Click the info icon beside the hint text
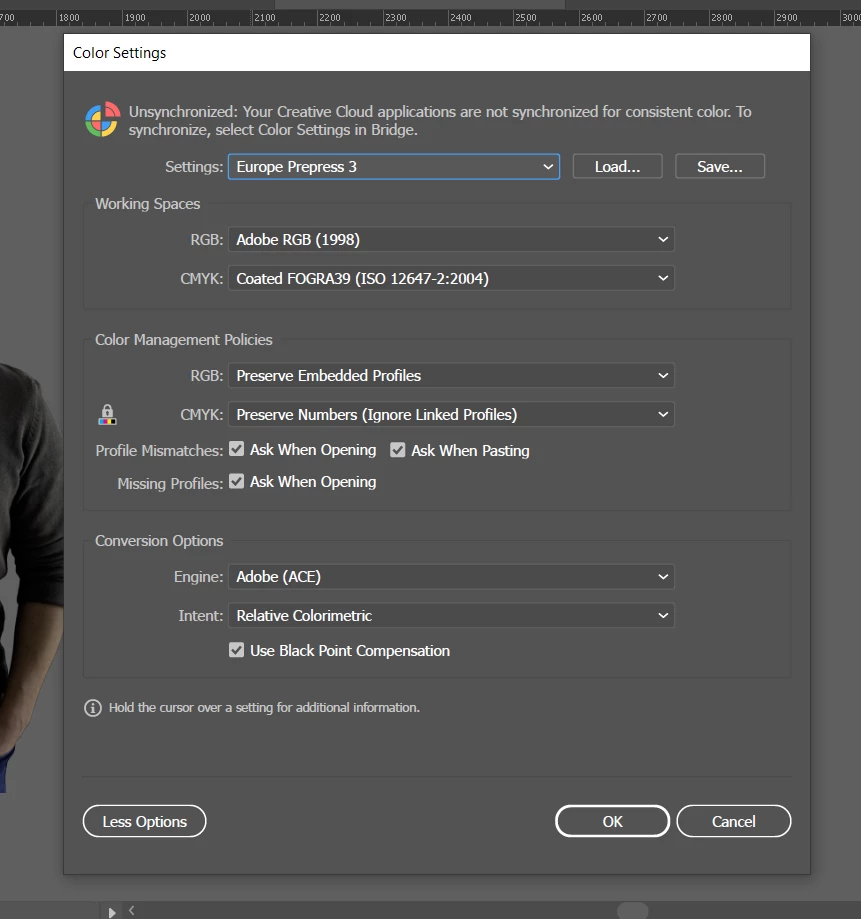 [x=93, y=708]
